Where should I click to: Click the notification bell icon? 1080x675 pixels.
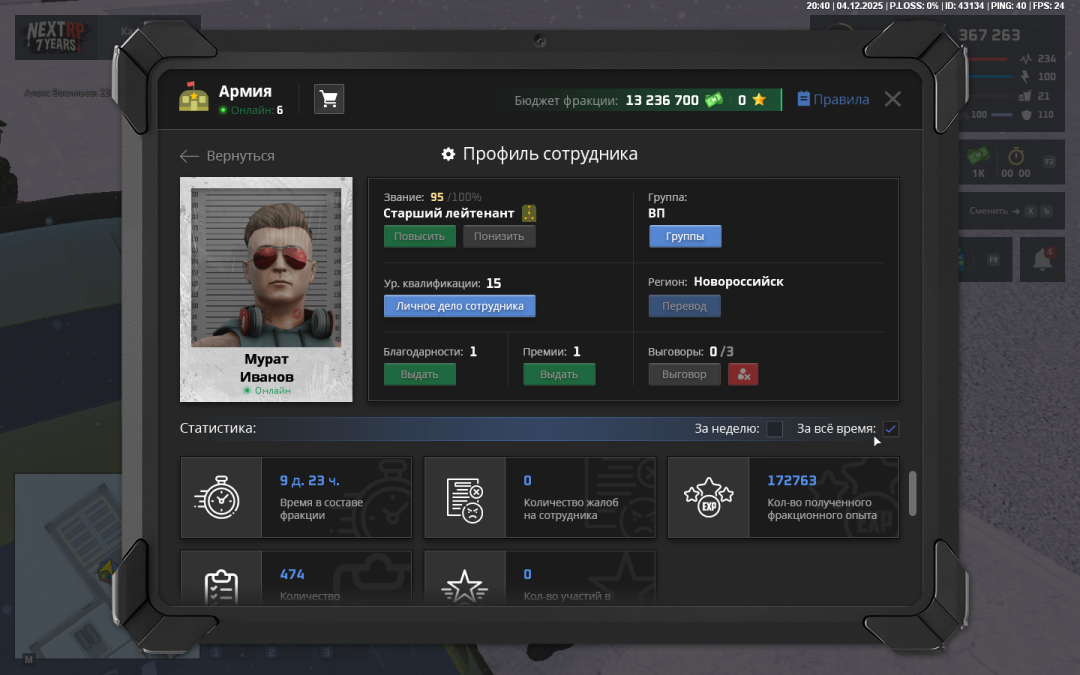pos(1041,259)
